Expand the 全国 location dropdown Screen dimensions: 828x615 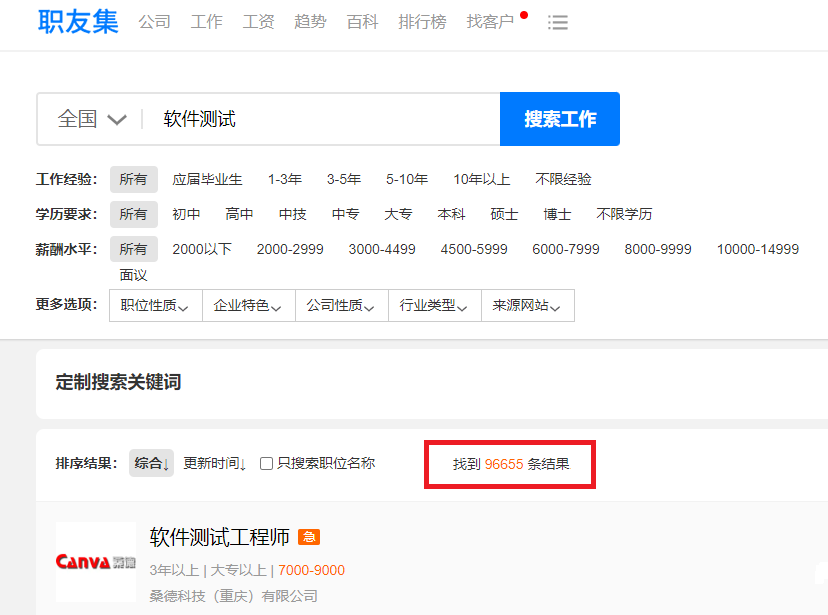pyautogui.click(x=92, y=119)
